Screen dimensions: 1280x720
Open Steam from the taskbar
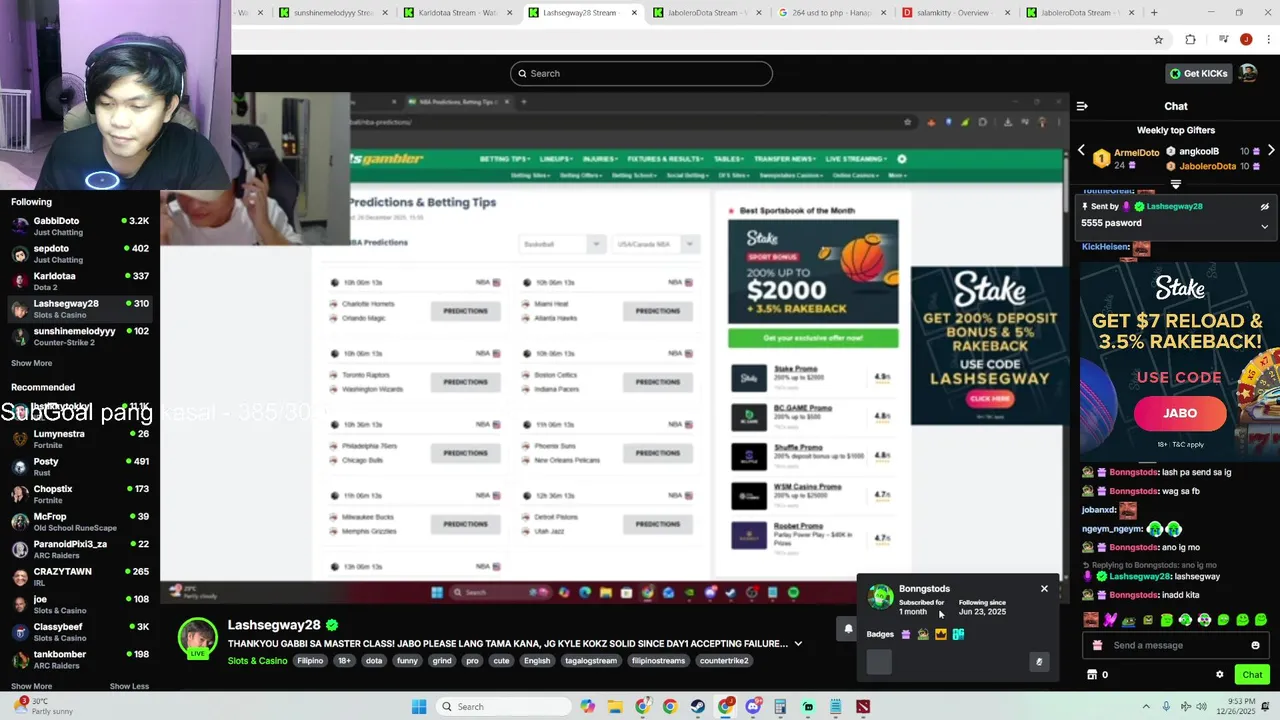coord(698,707)
